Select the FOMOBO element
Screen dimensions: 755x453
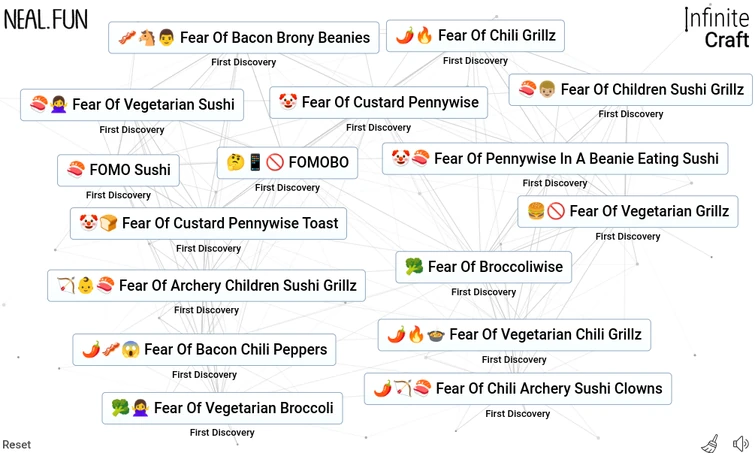[x=287, y=162]
